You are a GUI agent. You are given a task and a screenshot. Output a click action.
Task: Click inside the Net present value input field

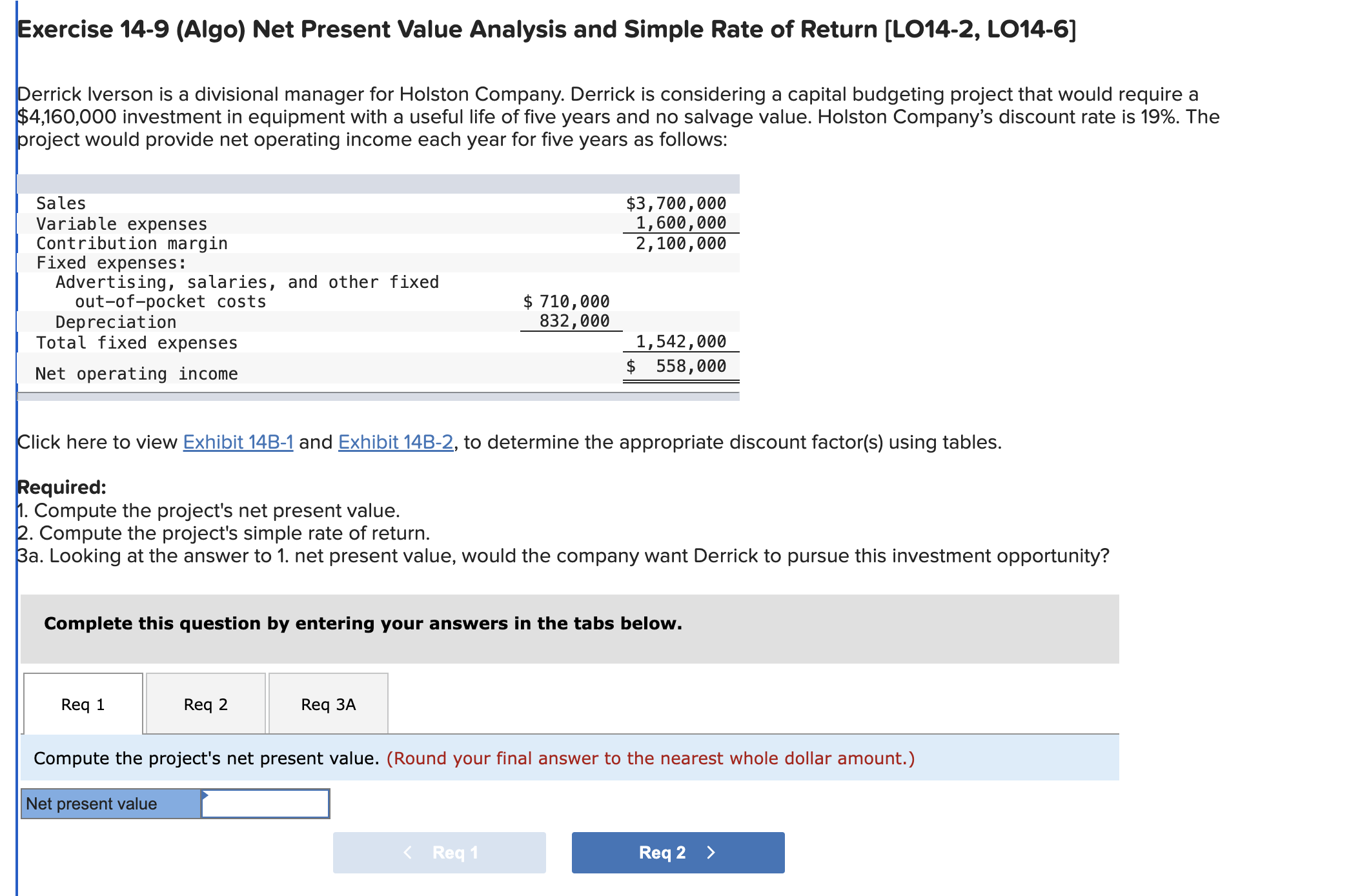[x=265, y=804]
